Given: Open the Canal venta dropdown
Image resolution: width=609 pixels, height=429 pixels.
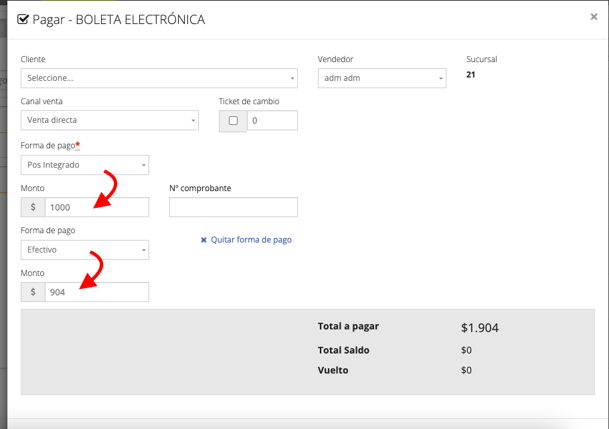Looking at the screenshot, I should click(x=109, y=121).
